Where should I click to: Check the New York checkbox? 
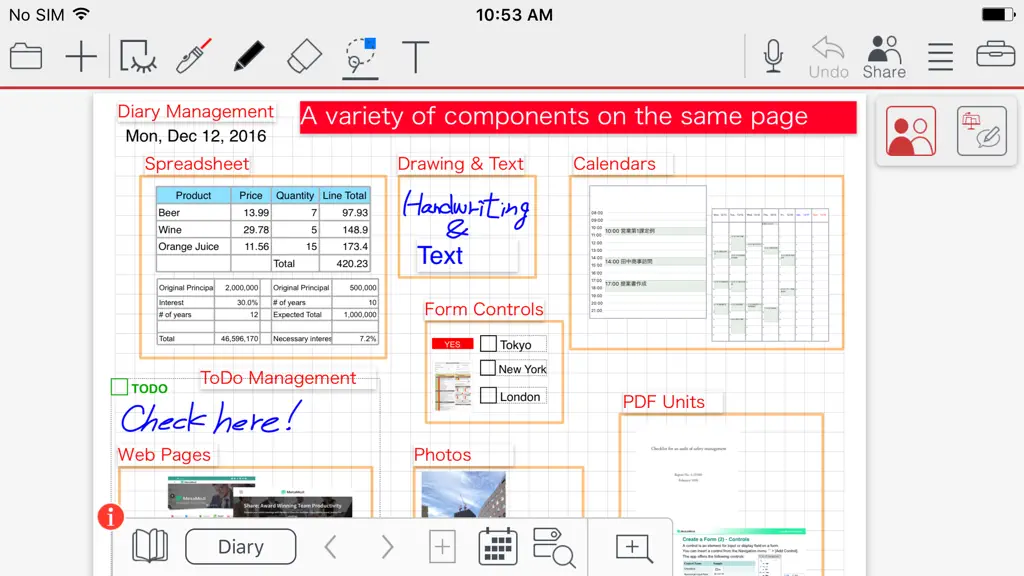pos(488,368)
